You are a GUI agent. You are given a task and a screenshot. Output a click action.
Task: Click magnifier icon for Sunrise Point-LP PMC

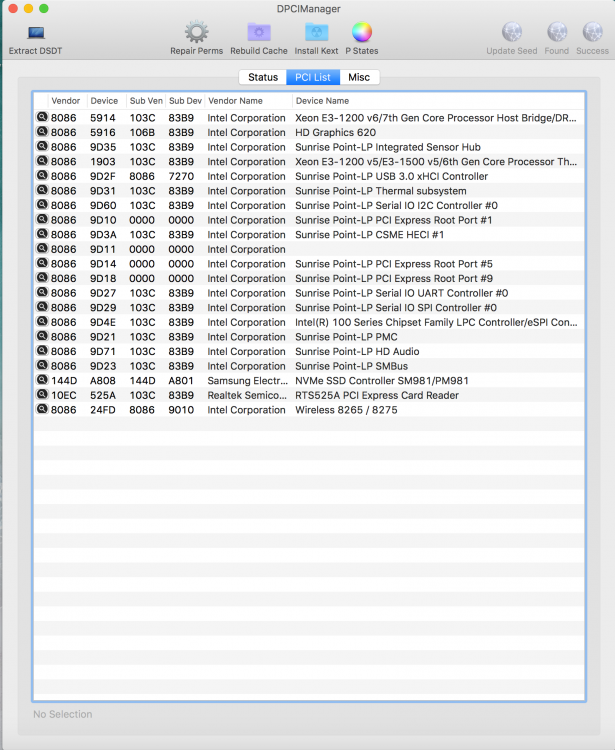(42, 336)
